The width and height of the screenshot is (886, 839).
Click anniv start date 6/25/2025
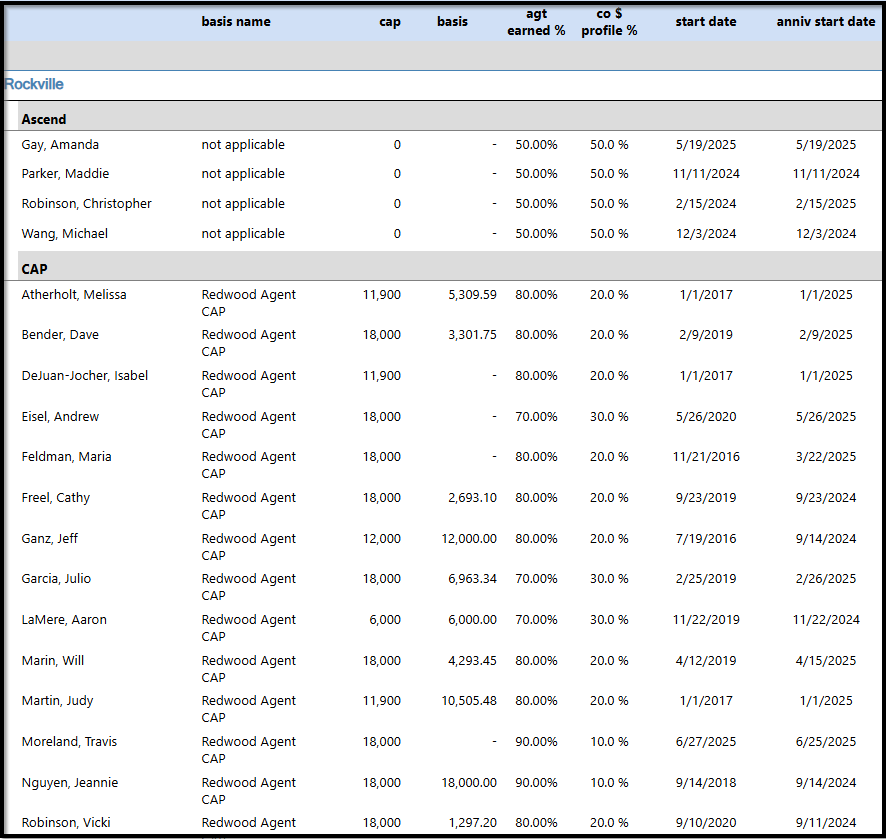pyautogui.click(x=826, y=741)
